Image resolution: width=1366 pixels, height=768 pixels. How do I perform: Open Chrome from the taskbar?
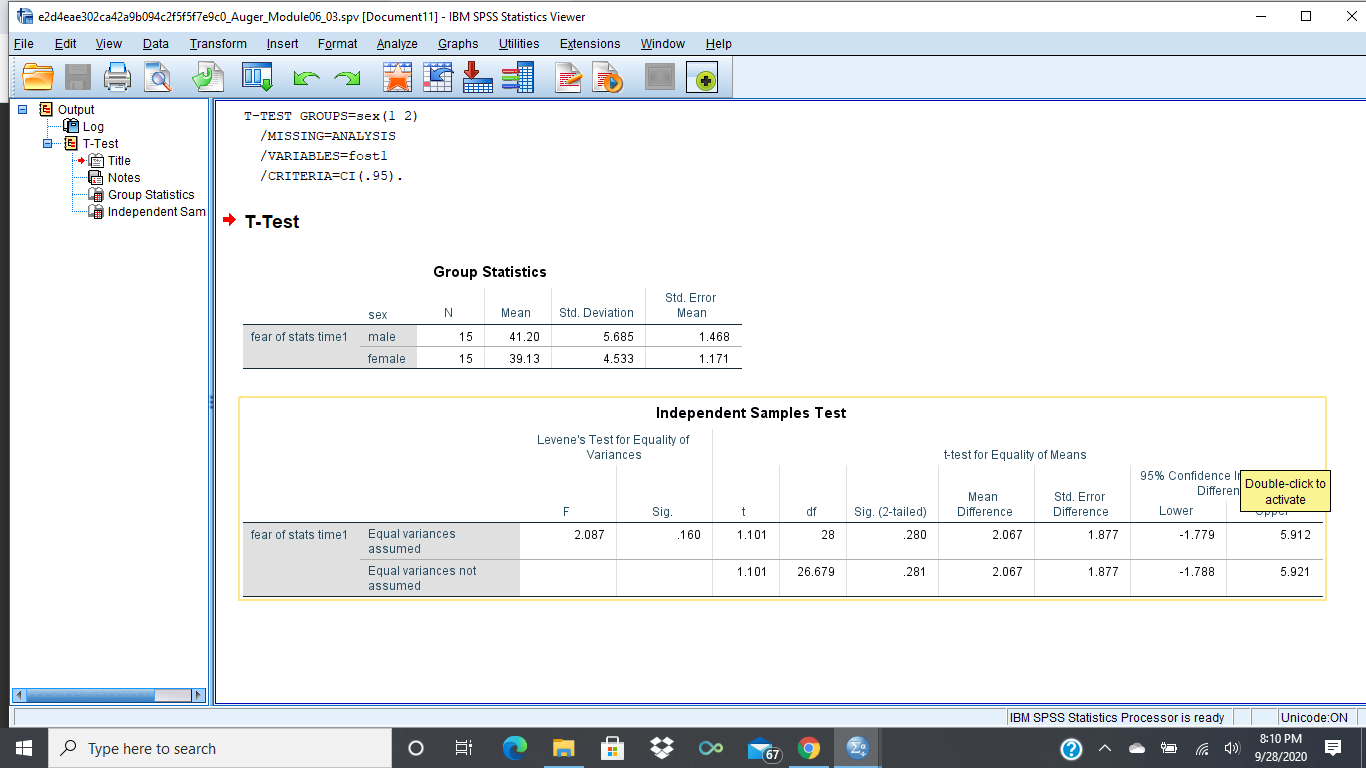point(810,748)
